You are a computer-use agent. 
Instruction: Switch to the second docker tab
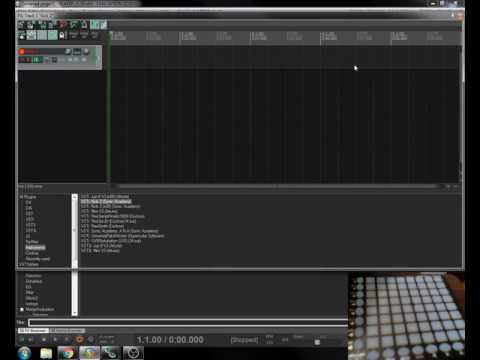[x=67, y=330]
